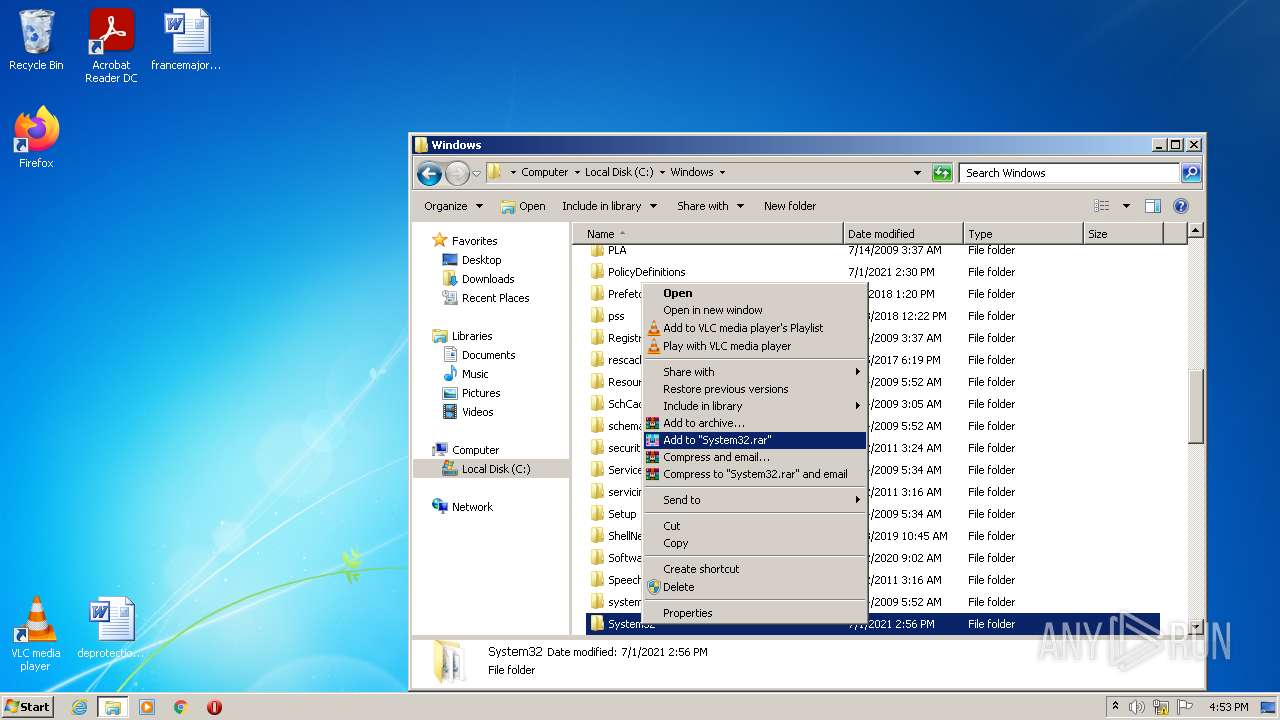Expand the Send to submenu

[x=755, y=500]
